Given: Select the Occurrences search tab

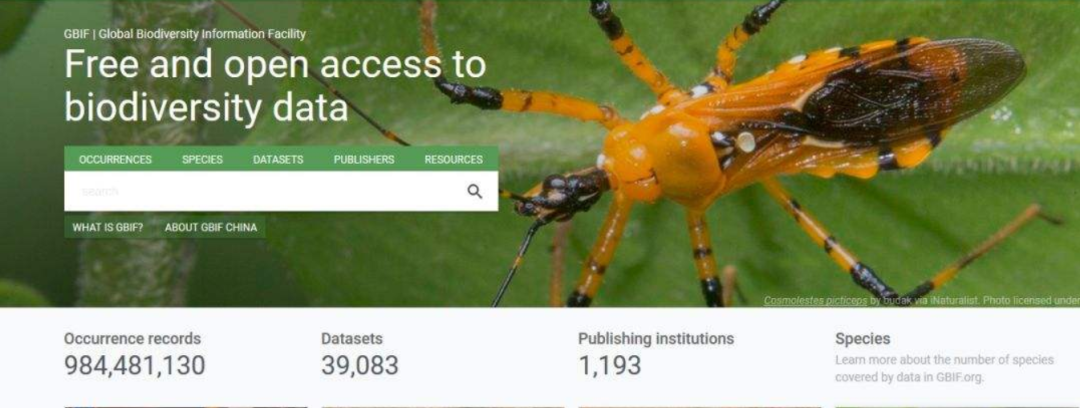Looking at the screenshot, I should coord(115,159).
